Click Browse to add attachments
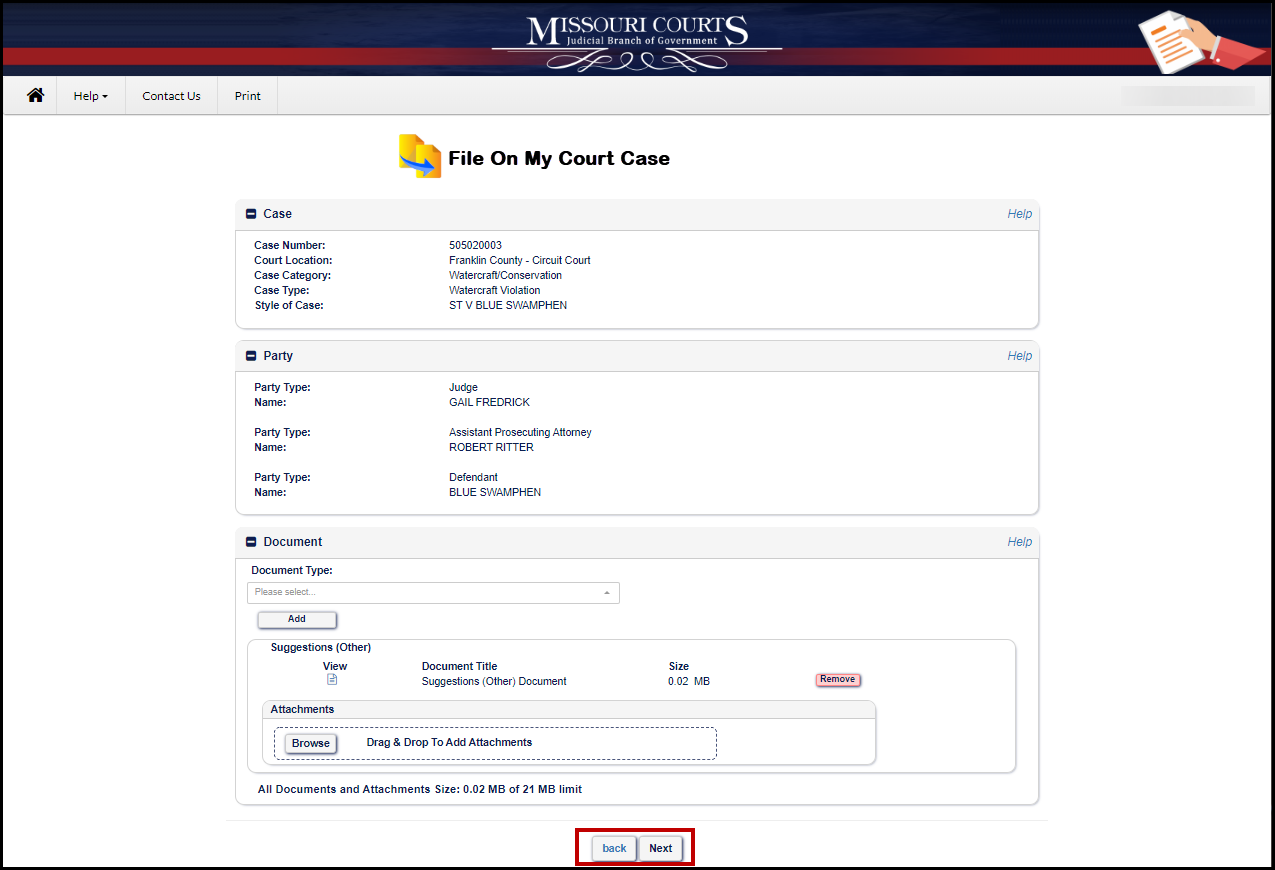The width and height of the screenshot is (1275, 870). [311, 744]
